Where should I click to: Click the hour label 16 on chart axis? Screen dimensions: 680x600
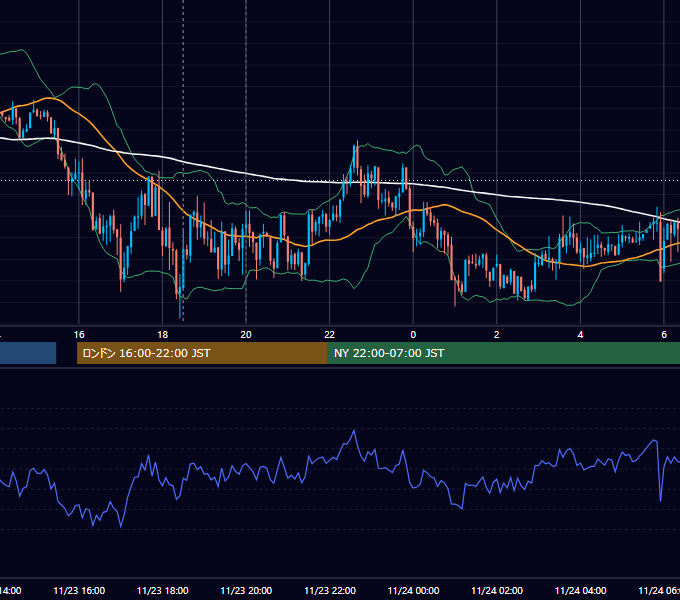point(79,335)
